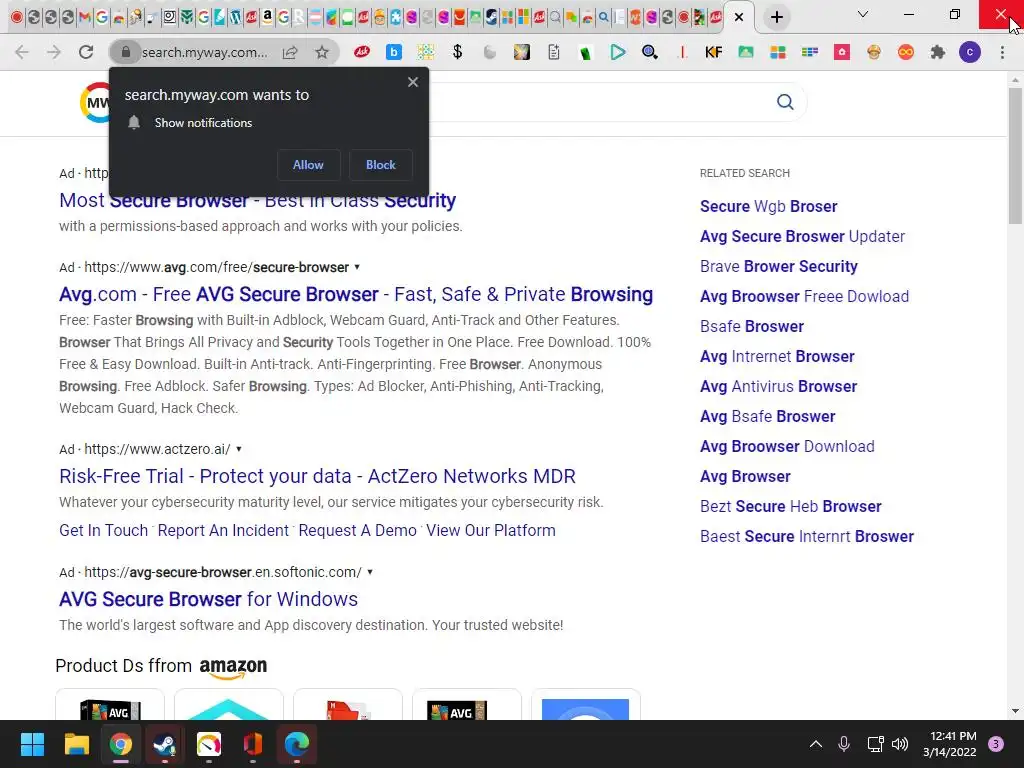The width and height of the screenshot is (1024, 768).
Task: Share this page using the share icon
Action: pos(290,52)
